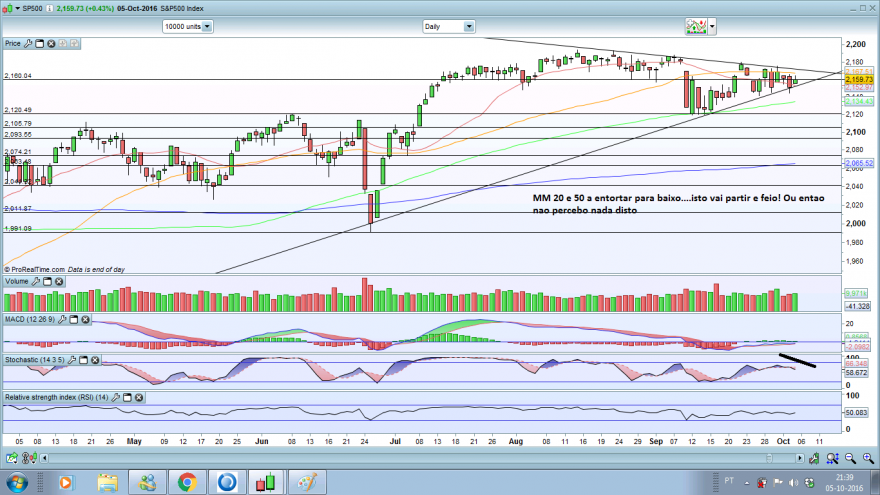880x495 pixels.
Task: Click the 1,991.09 horizontal line label
Action: pyautogui.click(x=18, y=229)
